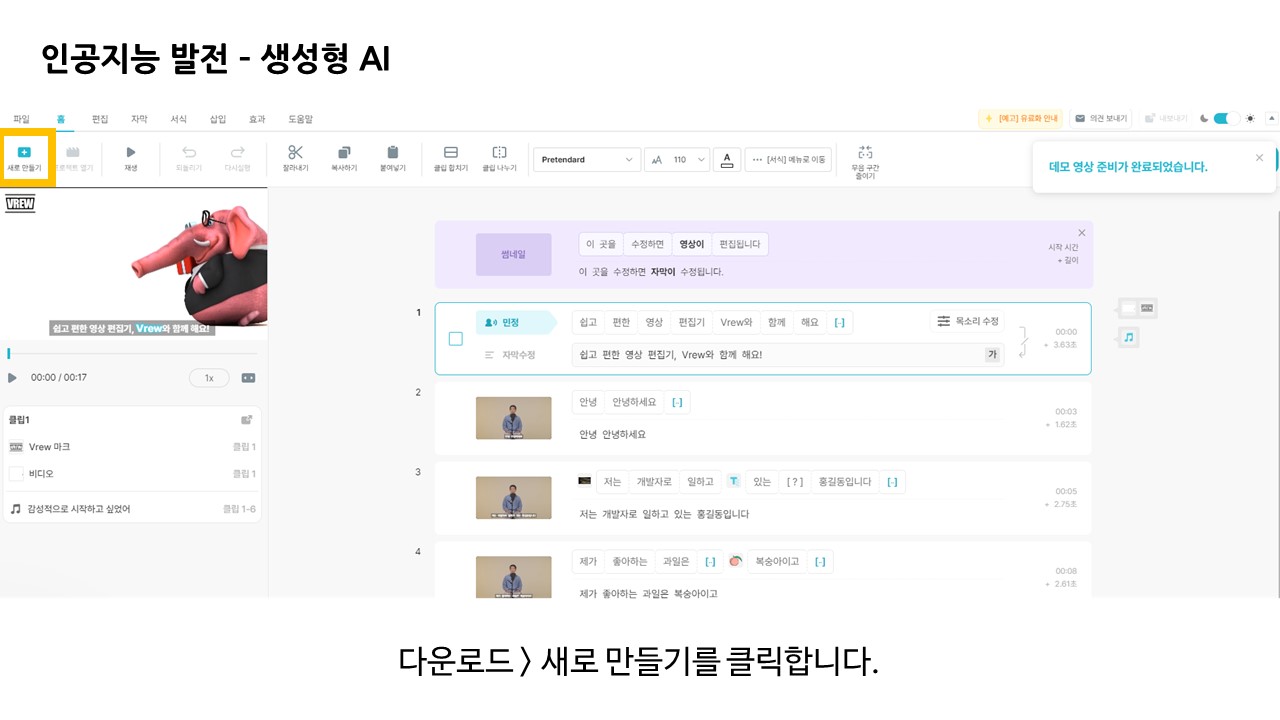Screen dimensions: 1280x720
Task: Open the 자막 menu tab
Action: coord(139,119)
